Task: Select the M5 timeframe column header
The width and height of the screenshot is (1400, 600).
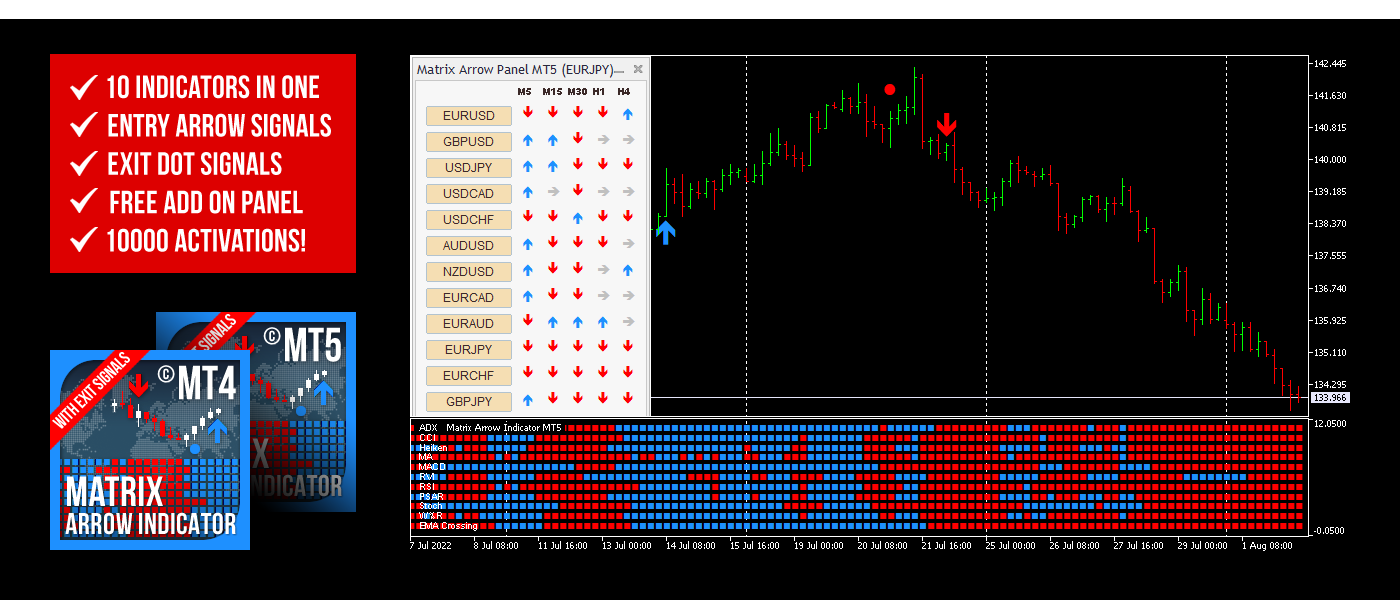Action: click(525, 92)
